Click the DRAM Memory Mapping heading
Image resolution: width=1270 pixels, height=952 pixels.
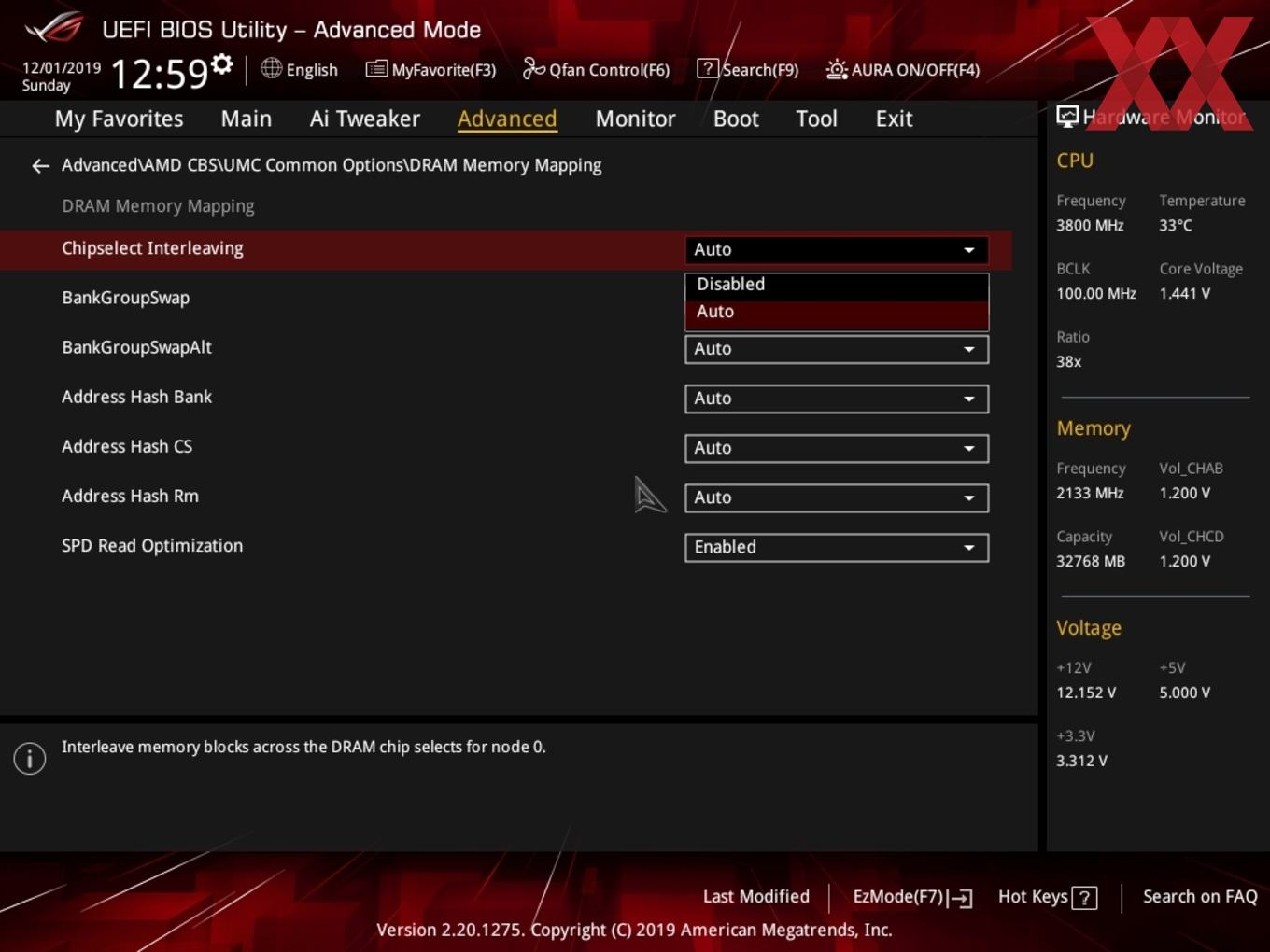(158, 206)
